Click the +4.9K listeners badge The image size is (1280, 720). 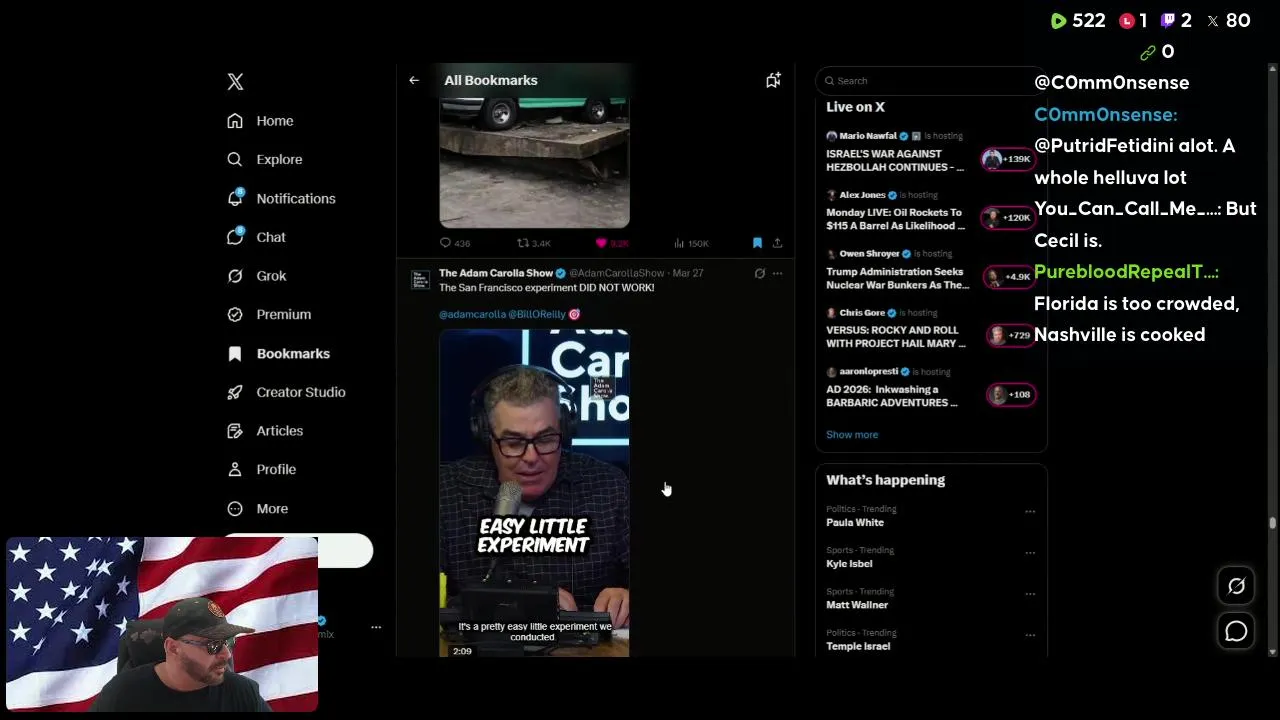(x=1010, y=277)
